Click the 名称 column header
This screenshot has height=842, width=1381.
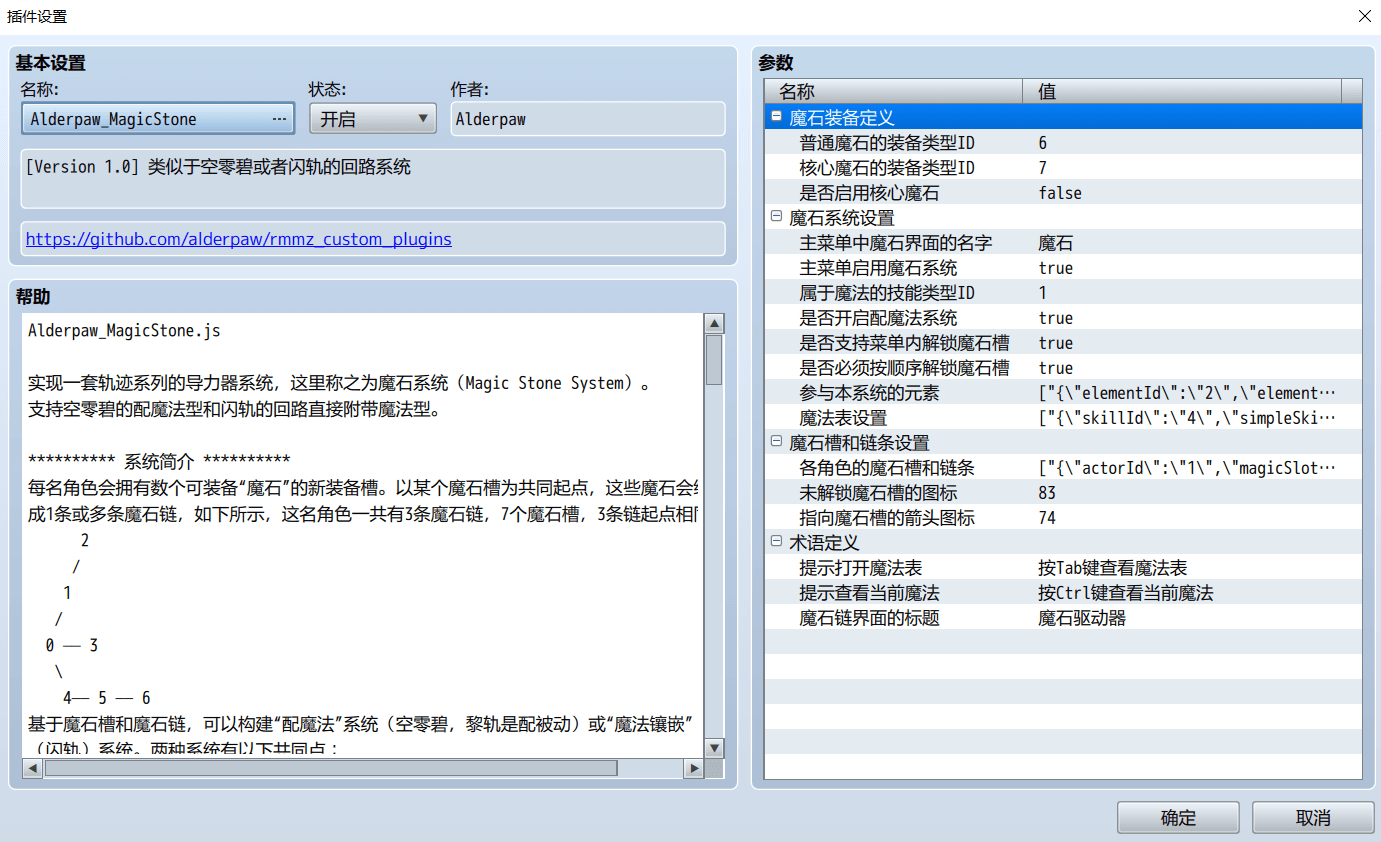point(894,91)
